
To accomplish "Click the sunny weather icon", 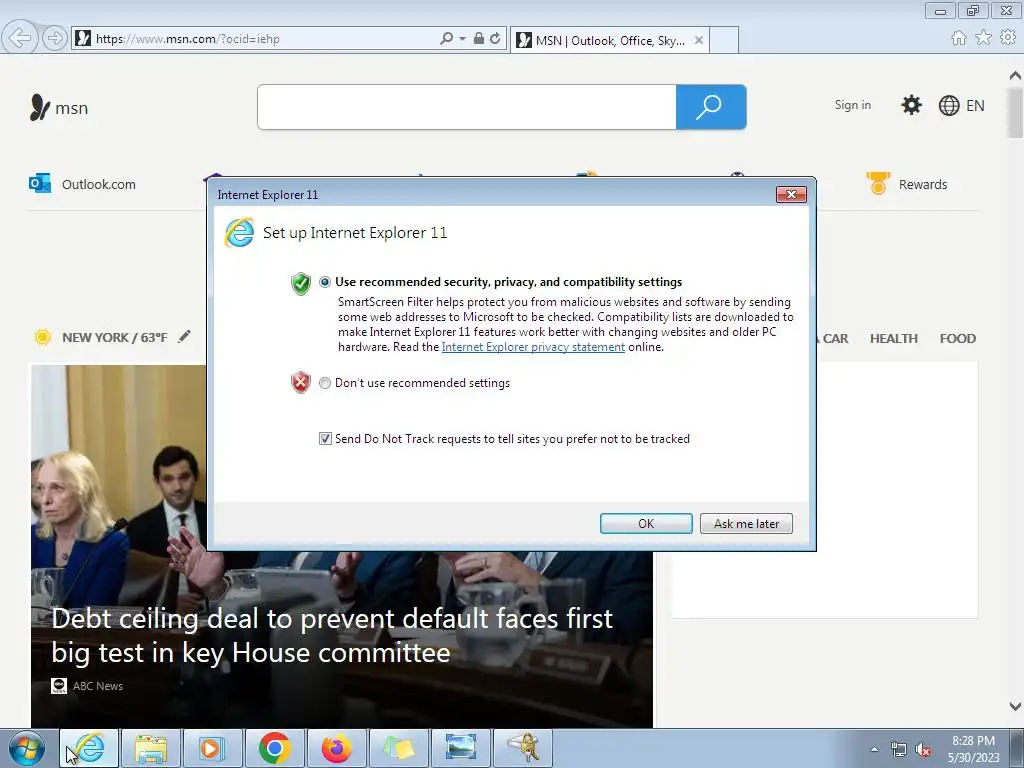I will click(x=42, y=337).
